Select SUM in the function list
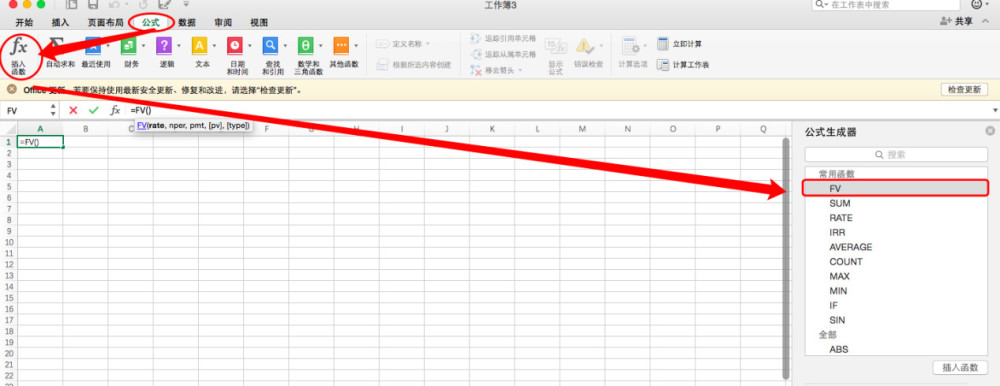This screenshot has height=386, width=1000. pos(895,203)
